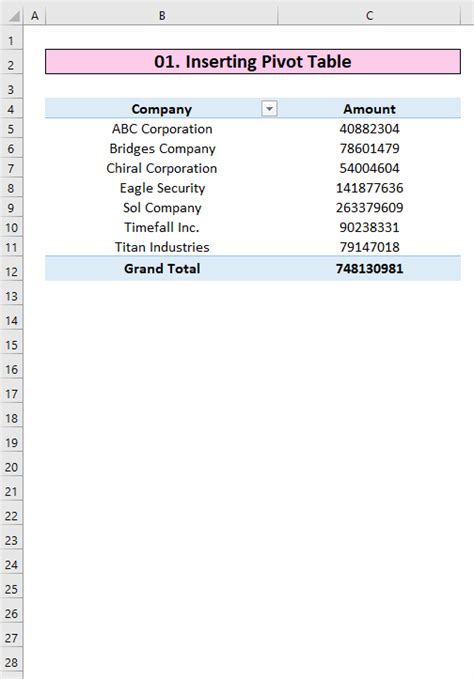Select the amount 90238331
The width and height of the screenshot is (474, 679).
[369, 227]
